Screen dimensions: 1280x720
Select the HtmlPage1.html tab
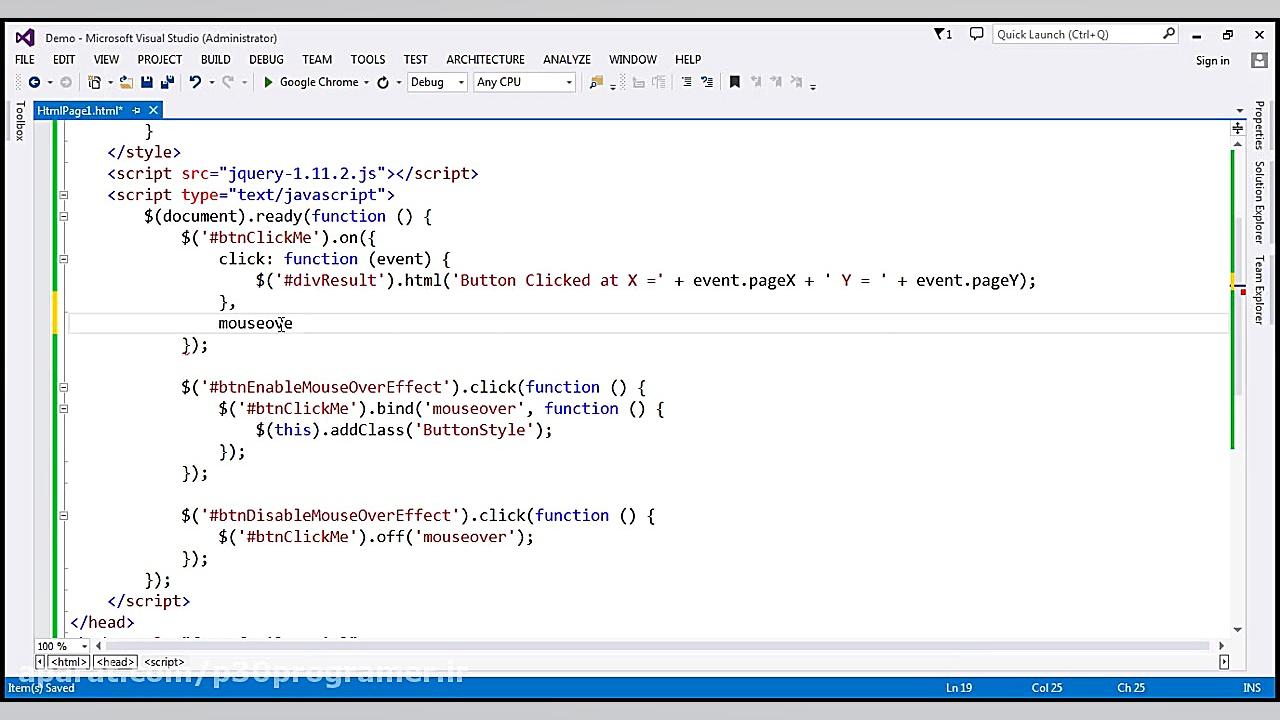80,110
